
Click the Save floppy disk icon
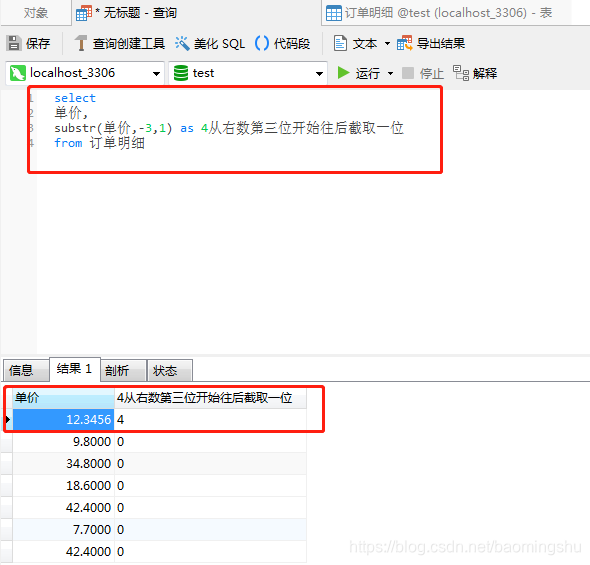coord(14,43)
